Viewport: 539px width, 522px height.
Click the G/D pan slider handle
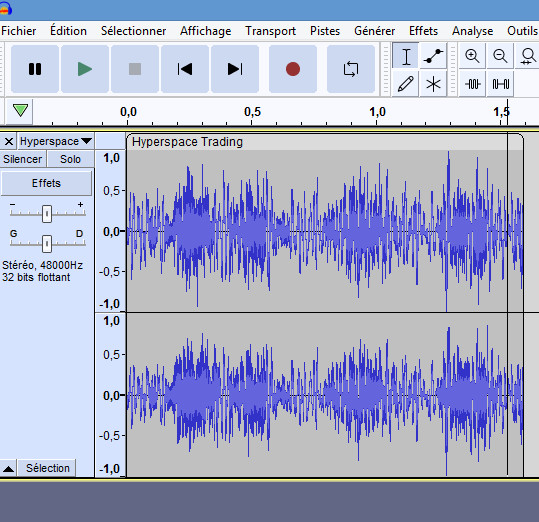point(47,243)
